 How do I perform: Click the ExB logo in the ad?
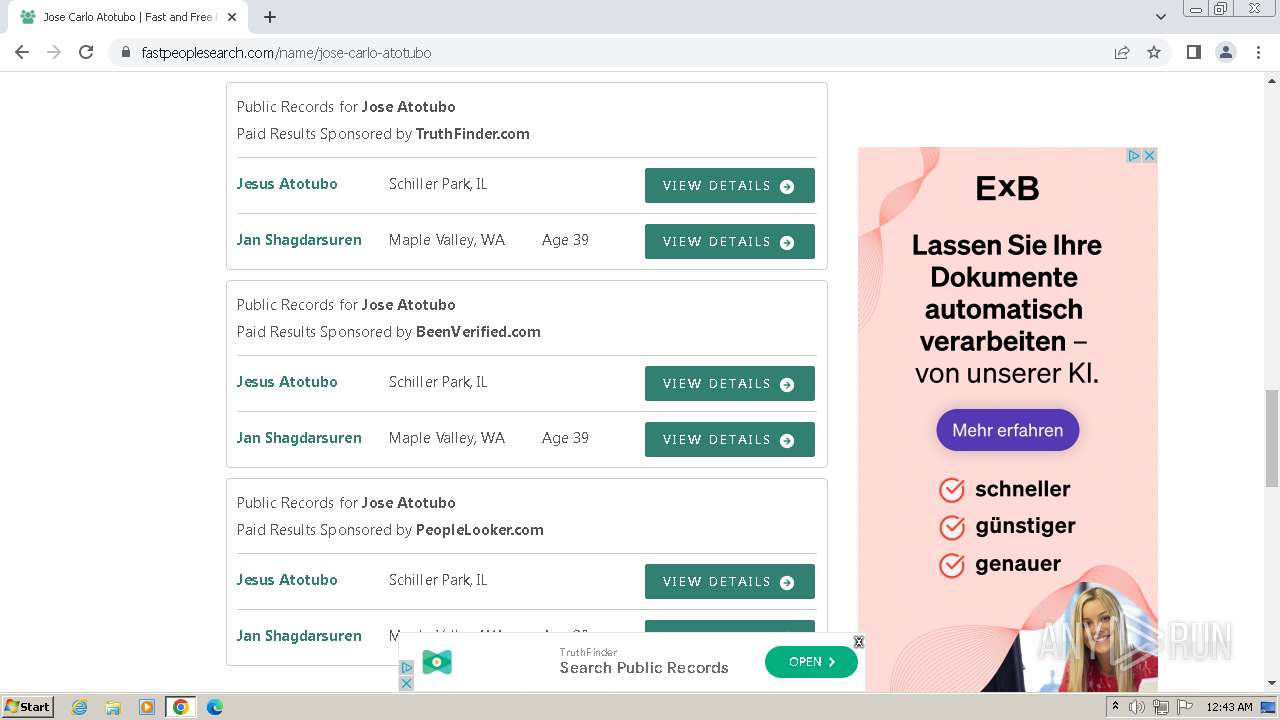1007,188
